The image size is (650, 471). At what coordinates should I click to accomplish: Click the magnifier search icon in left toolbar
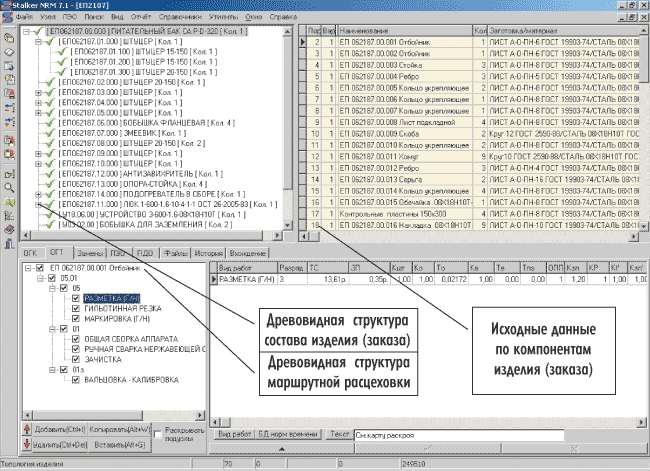pos(8,186)
